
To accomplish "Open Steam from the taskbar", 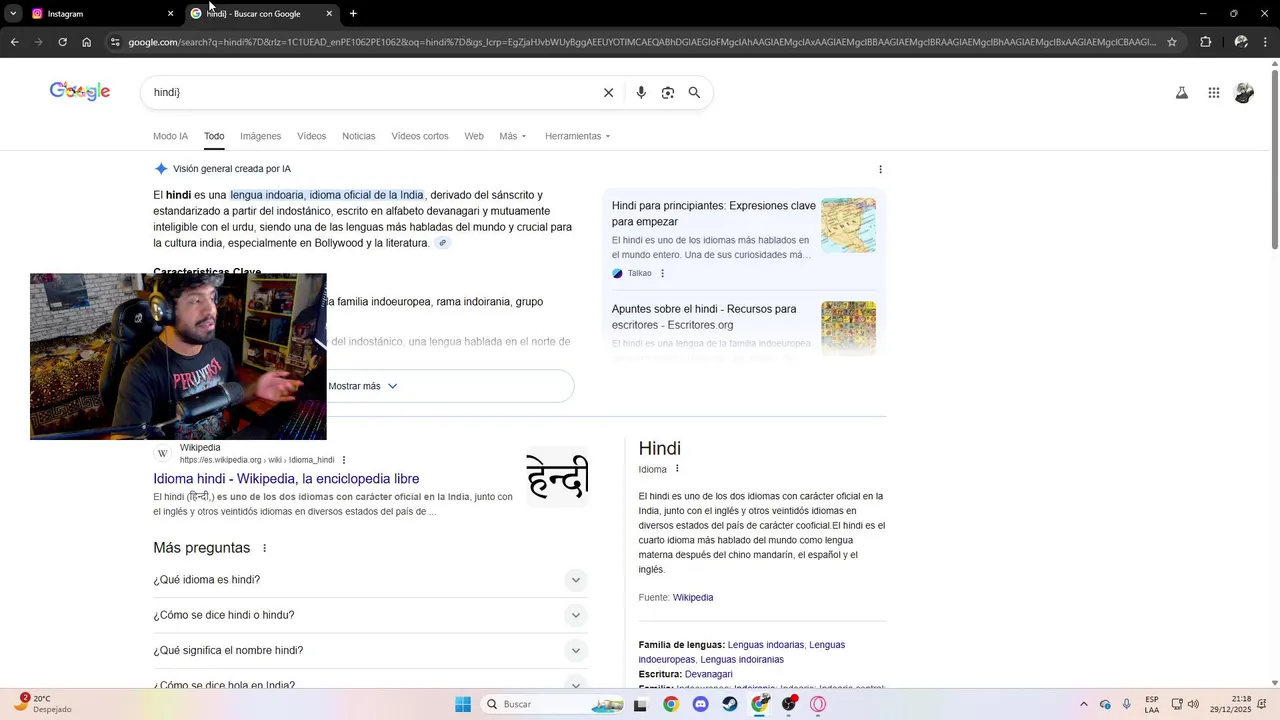I will point(730,704).
